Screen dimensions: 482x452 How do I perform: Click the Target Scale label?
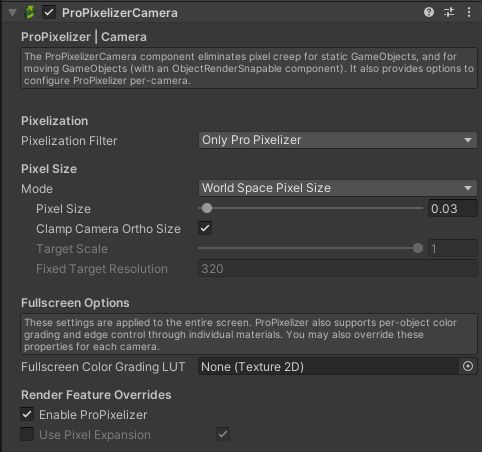(x=72, y=249)
